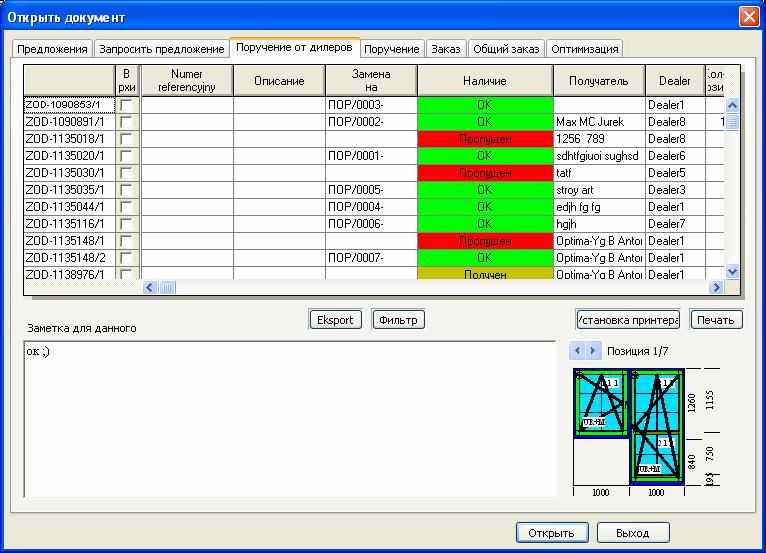Show the previous position with the left arrow
This screenshot has width=766, height=553.
coord(577,351)
